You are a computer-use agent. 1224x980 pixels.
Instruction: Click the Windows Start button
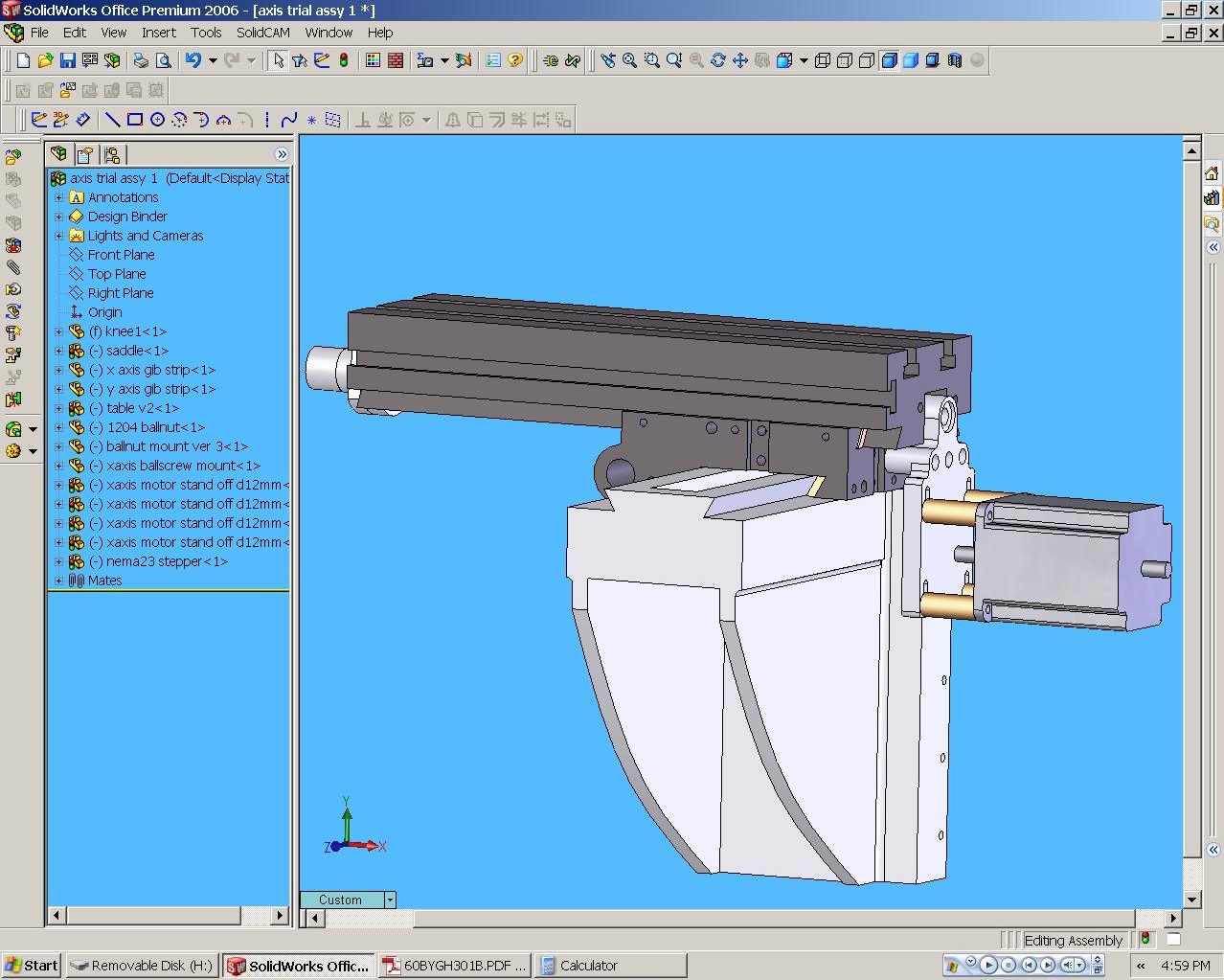[x=32, y=965]
